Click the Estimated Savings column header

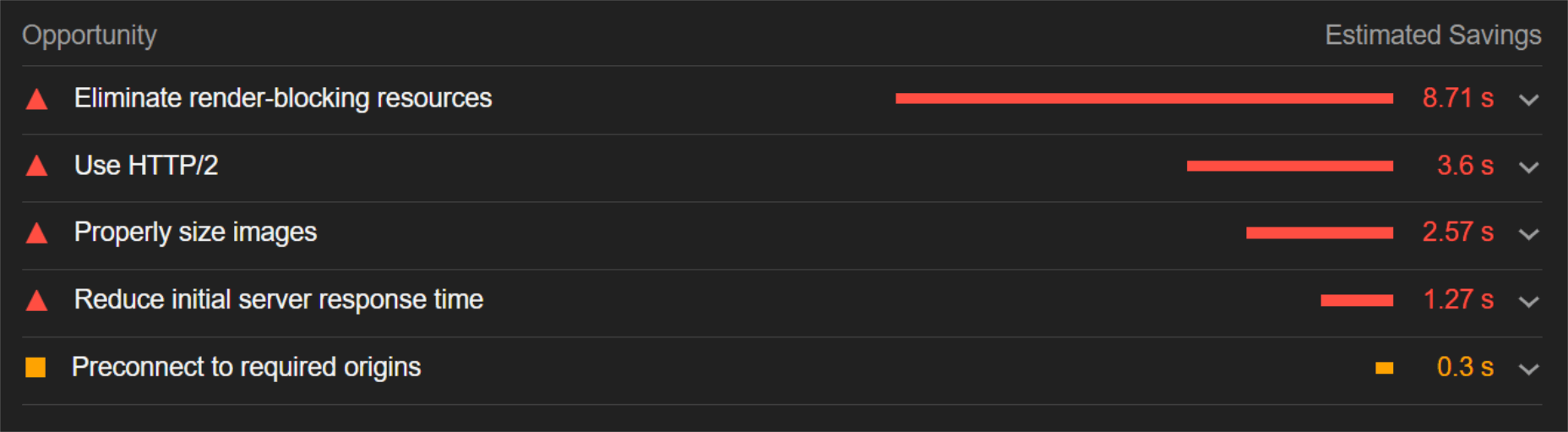[x=1433, y=35]
